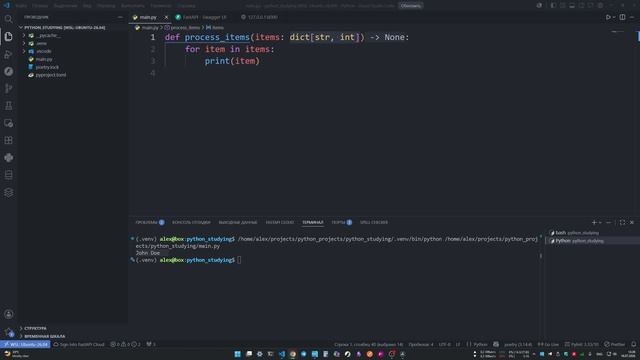Open poetry.lock in the file tree

click(x=47, y=67)
